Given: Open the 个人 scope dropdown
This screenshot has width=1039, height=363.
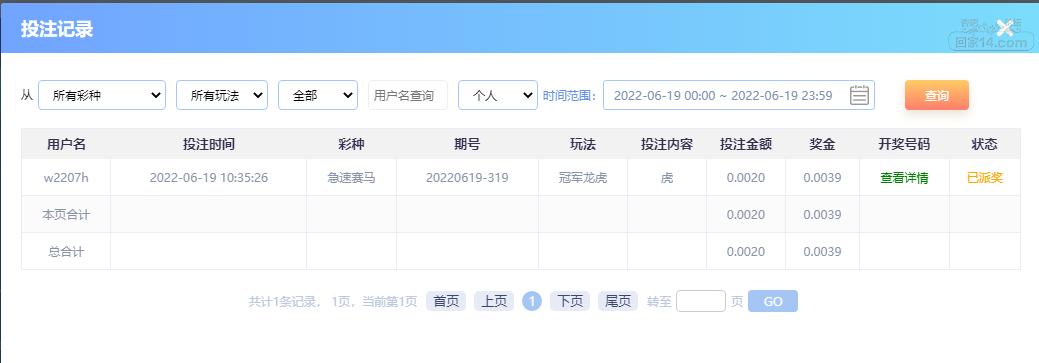Looking at the screenshot, I should 498,95.
